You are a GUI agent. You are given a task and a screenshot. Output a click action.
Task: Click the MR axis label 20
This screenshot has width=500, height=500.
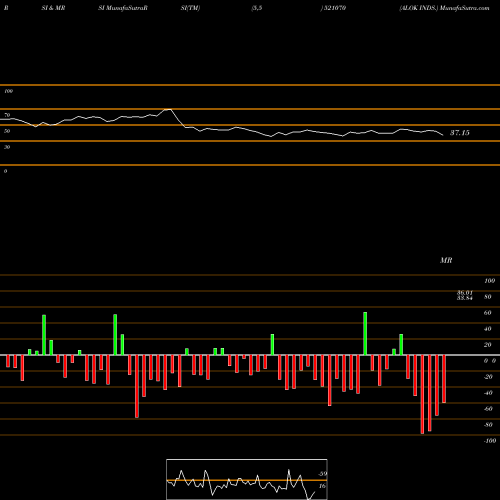click(488, 345)
